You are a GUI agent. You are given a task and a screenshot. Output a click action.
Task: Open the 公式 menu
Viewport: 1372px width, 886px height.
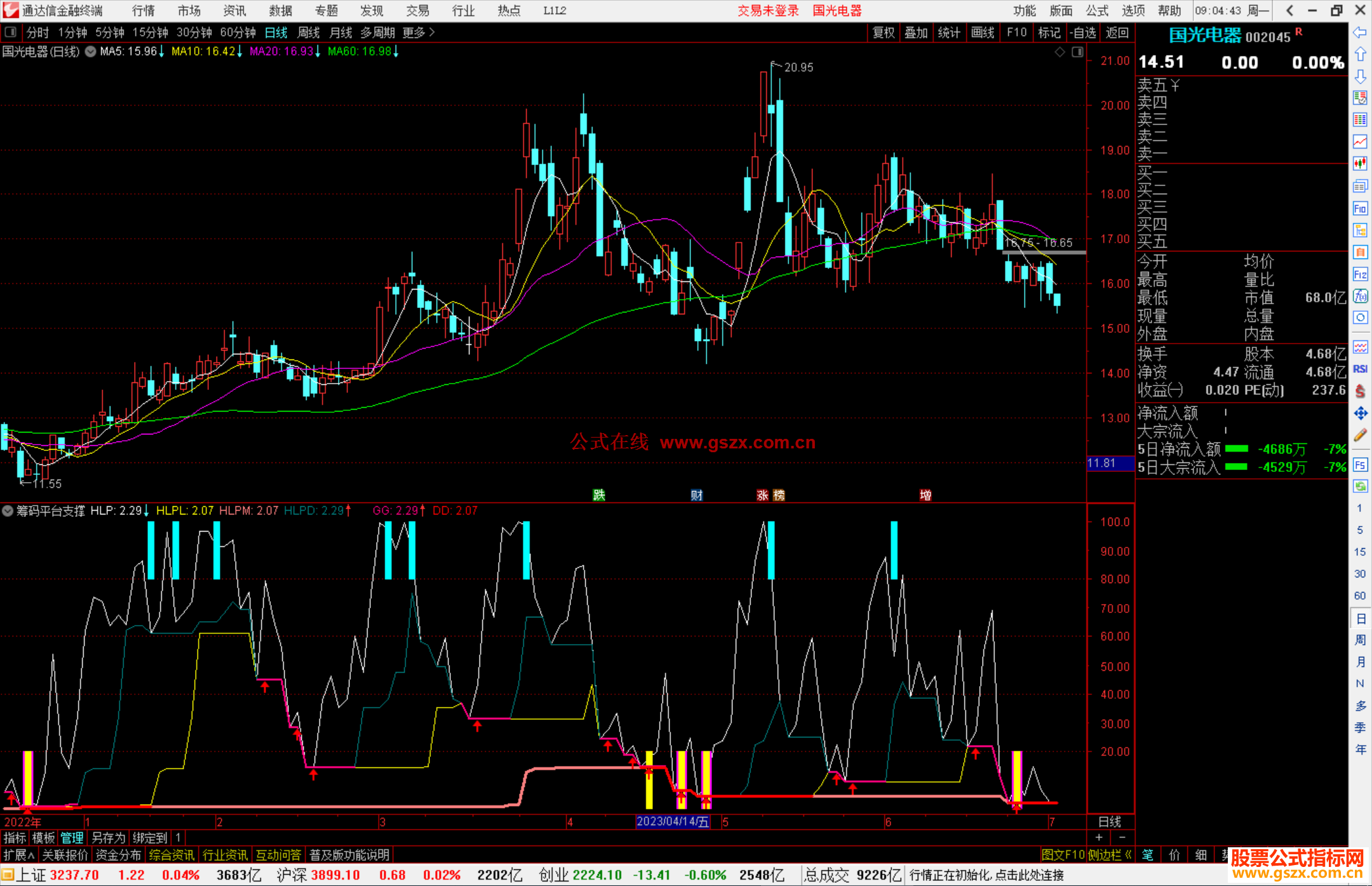click(x=1097, y=11)
